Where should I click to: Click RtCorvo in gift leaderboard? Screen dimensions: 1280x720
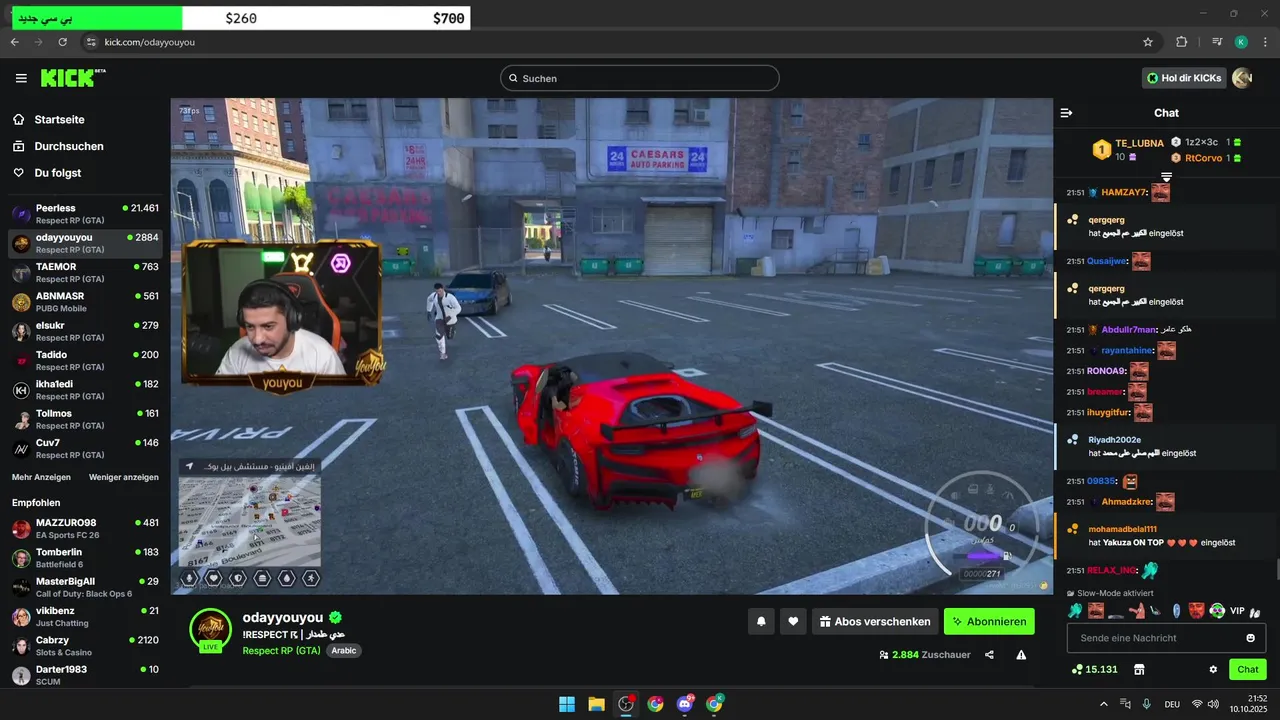coord(1203,158)
